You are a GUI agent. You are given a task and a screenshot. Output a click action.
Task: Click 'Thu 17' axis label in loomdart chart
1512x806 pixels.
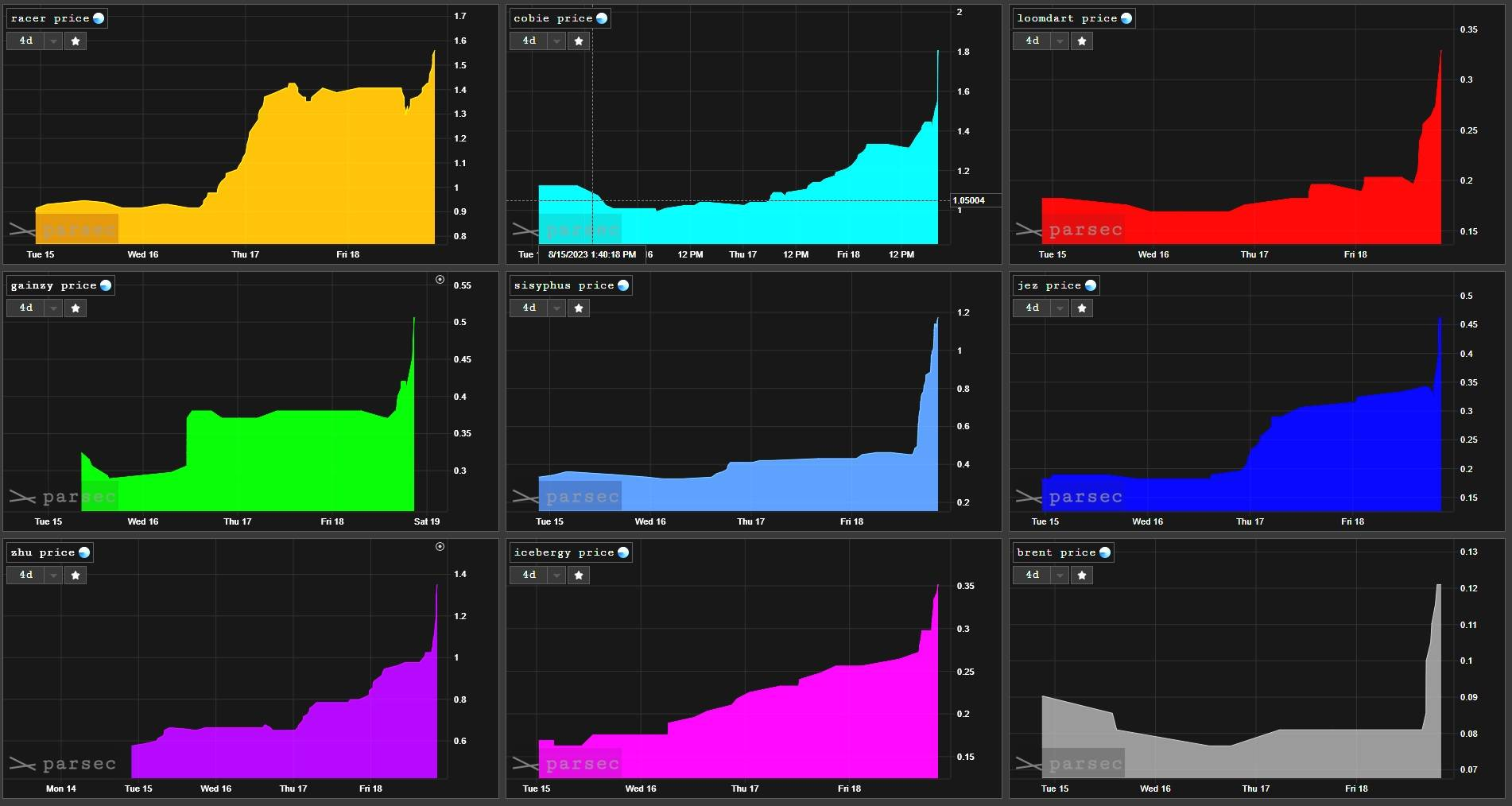(1254, 254)
